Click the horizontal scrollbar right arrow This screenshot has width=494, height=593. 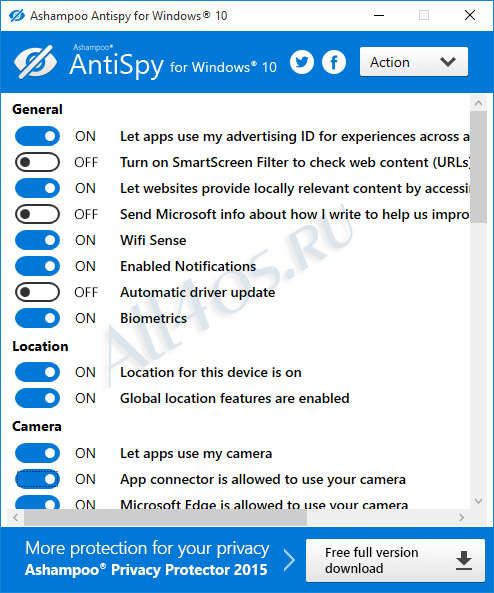tap(461, 517)
